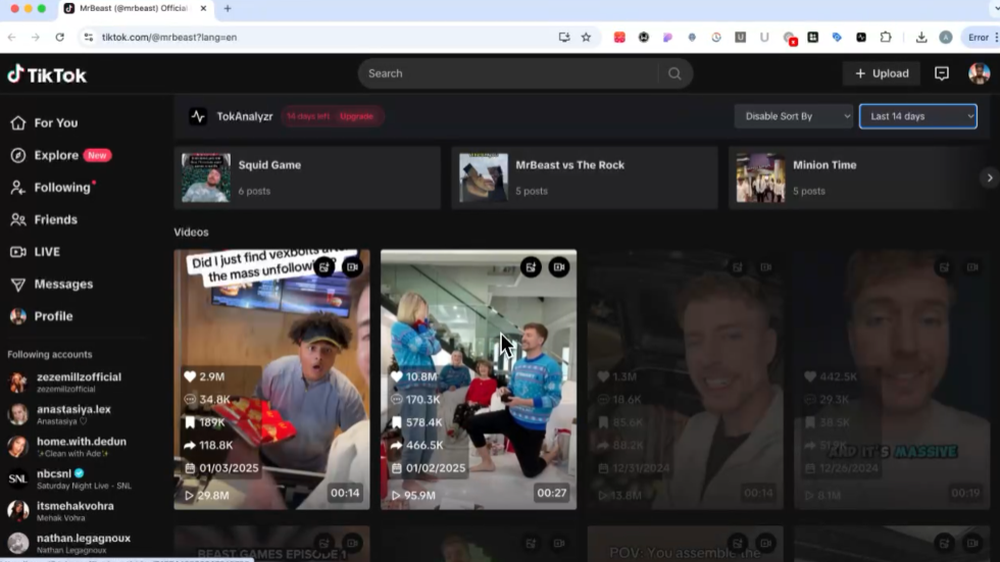Click image download icon on 01/03/2025 video
The width and height of the screenshot is (1000, 562).
click(x=324, y=267)
